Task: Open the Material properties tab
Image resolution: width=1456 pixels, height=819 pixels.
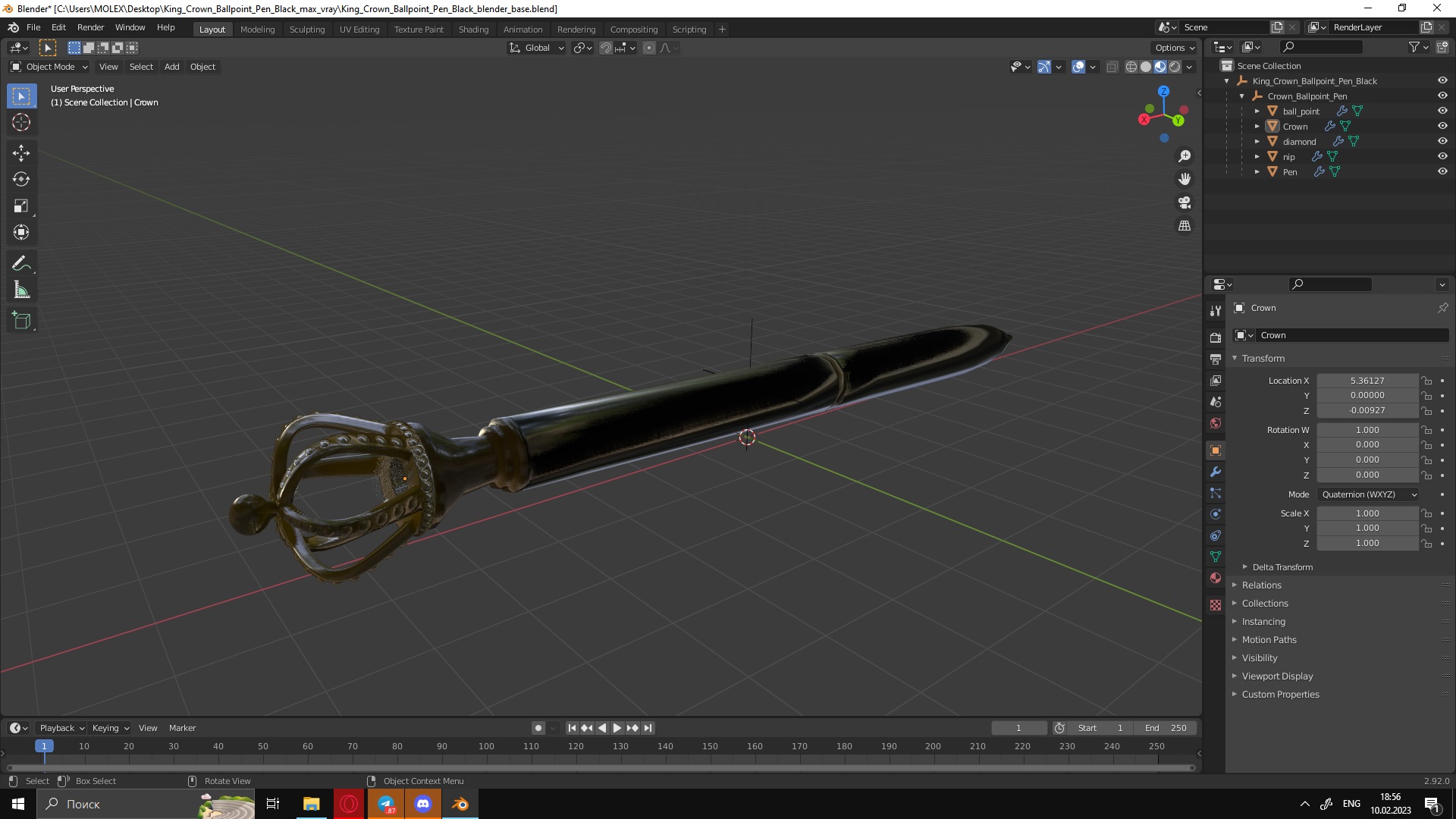Action: [1216, 578]
